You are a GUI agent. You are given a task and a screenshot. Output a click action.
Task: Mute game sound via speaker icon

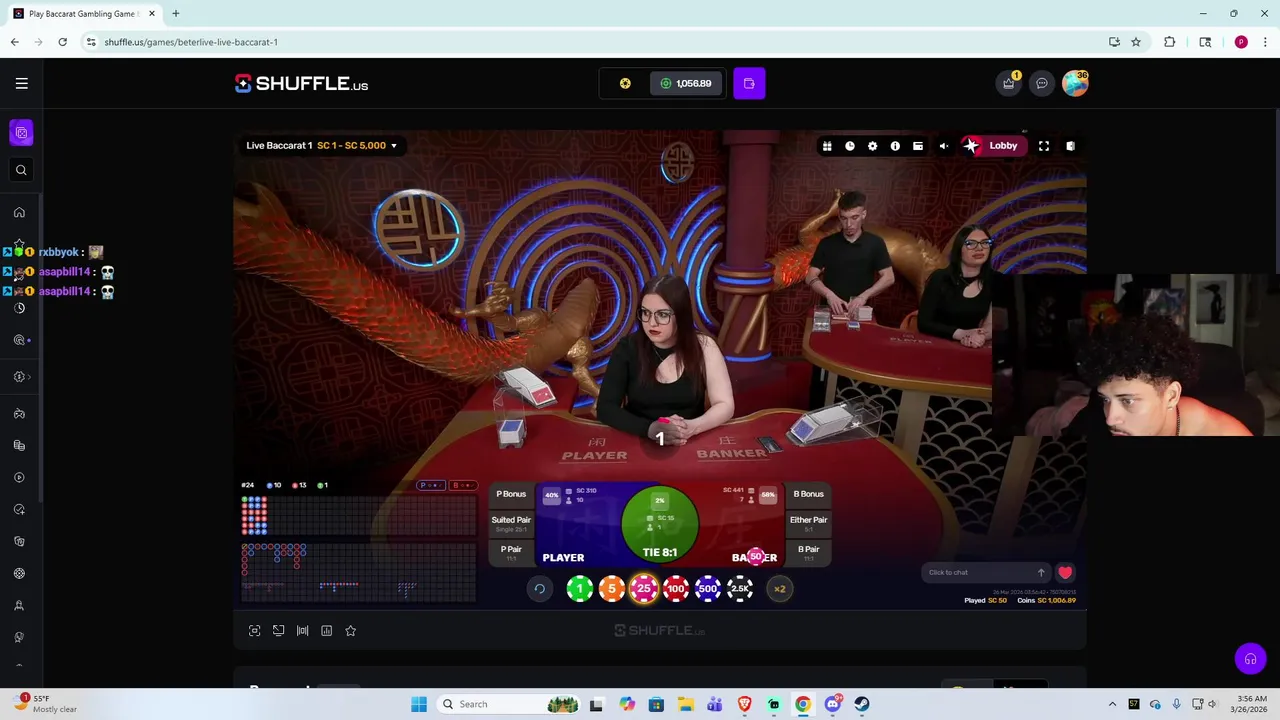point(943,146)
